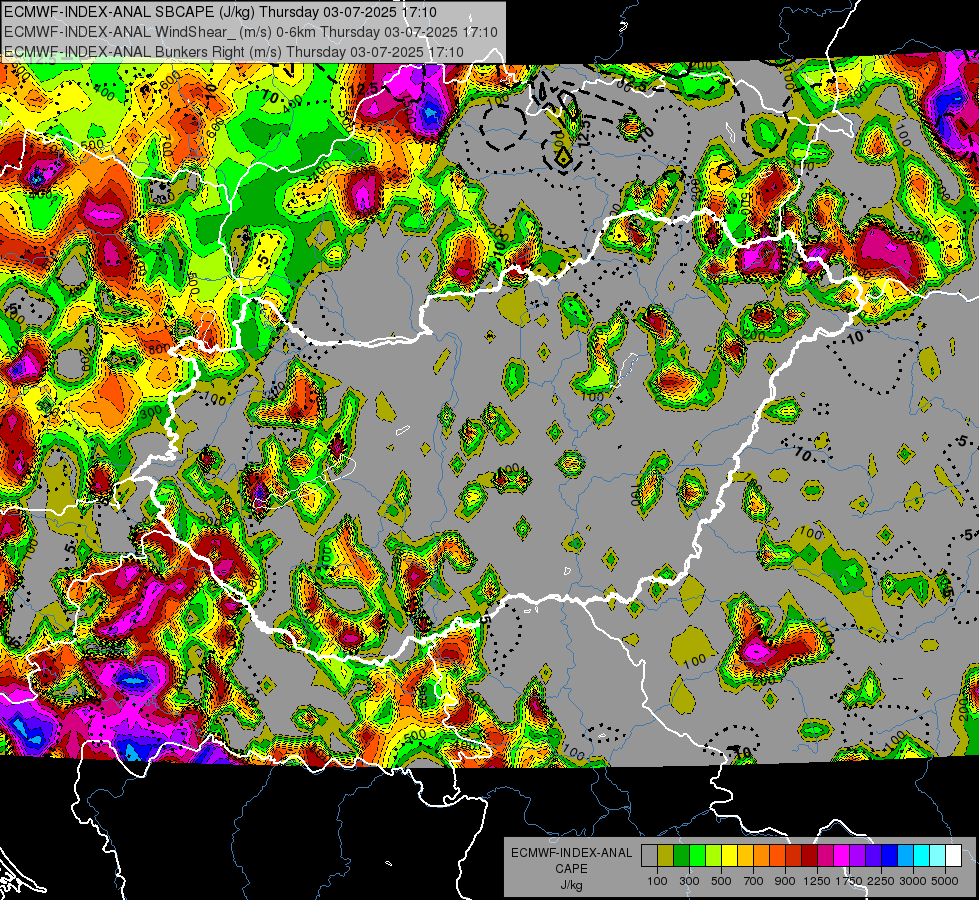Click the magenta legend color swatch
This screenshot has width=979, height=900.
[842, 855]
